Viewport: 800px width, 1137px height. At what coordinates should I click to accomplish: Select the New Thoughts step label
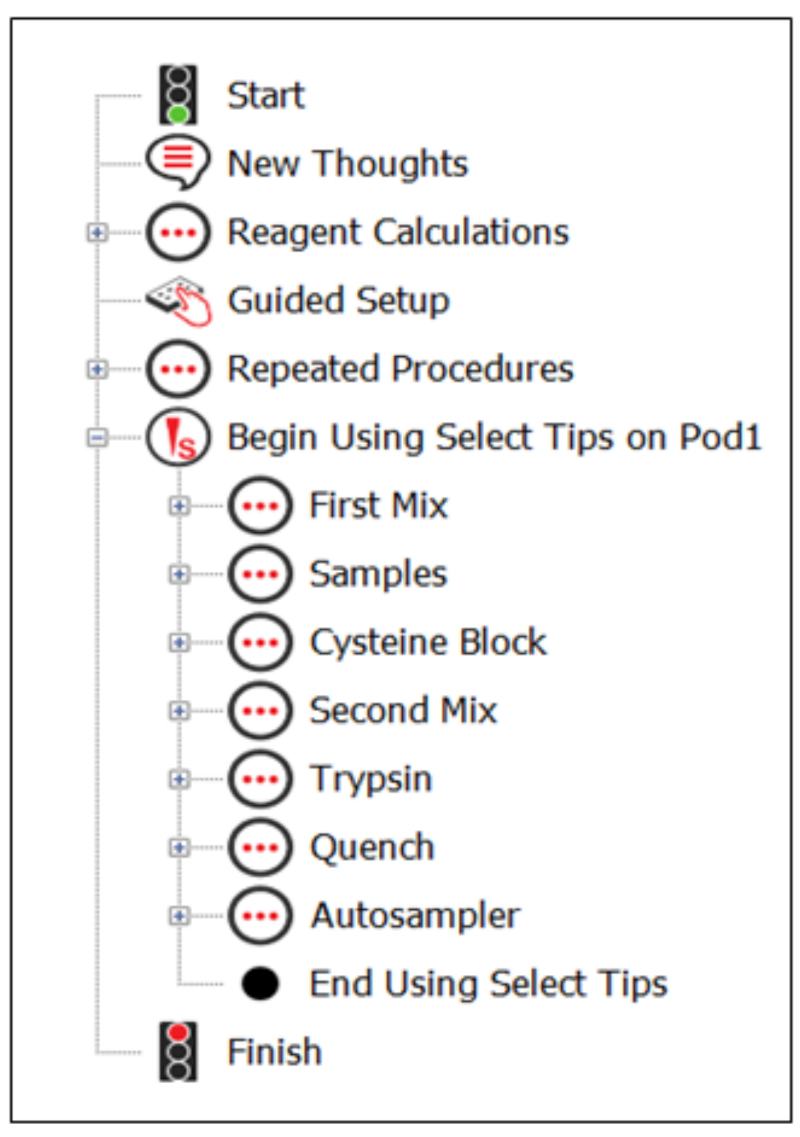(x=347, y=163)
